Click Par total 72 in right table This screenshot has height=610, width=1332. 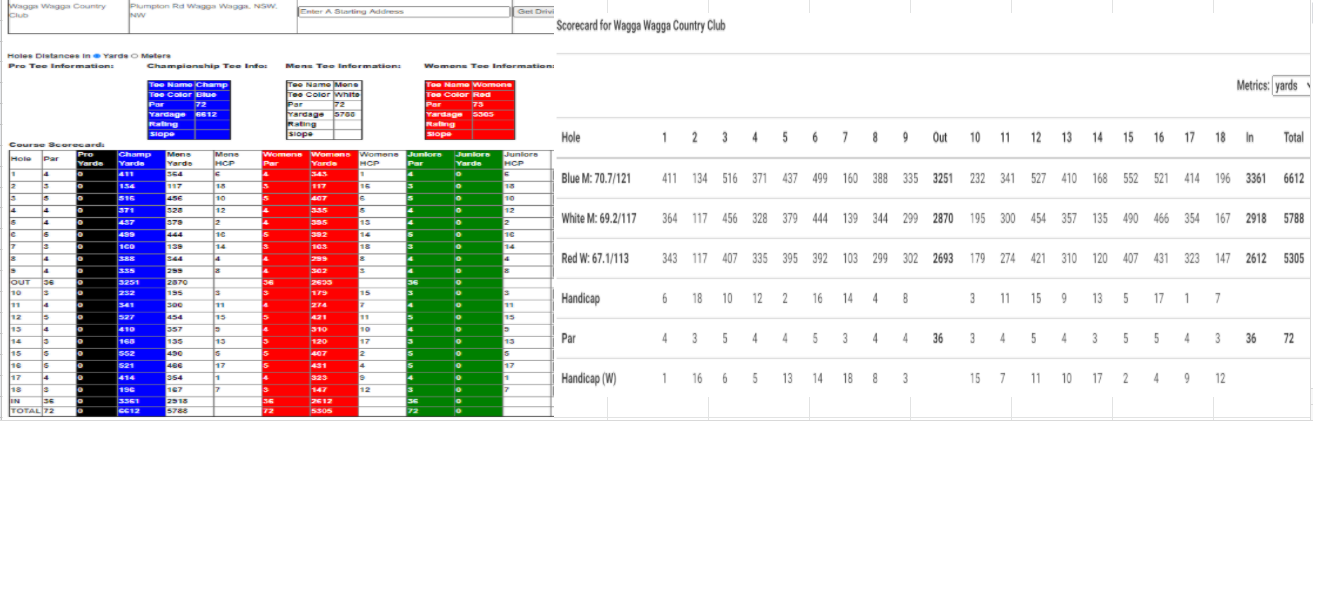pyautogui.click(x=1289, y=339)
